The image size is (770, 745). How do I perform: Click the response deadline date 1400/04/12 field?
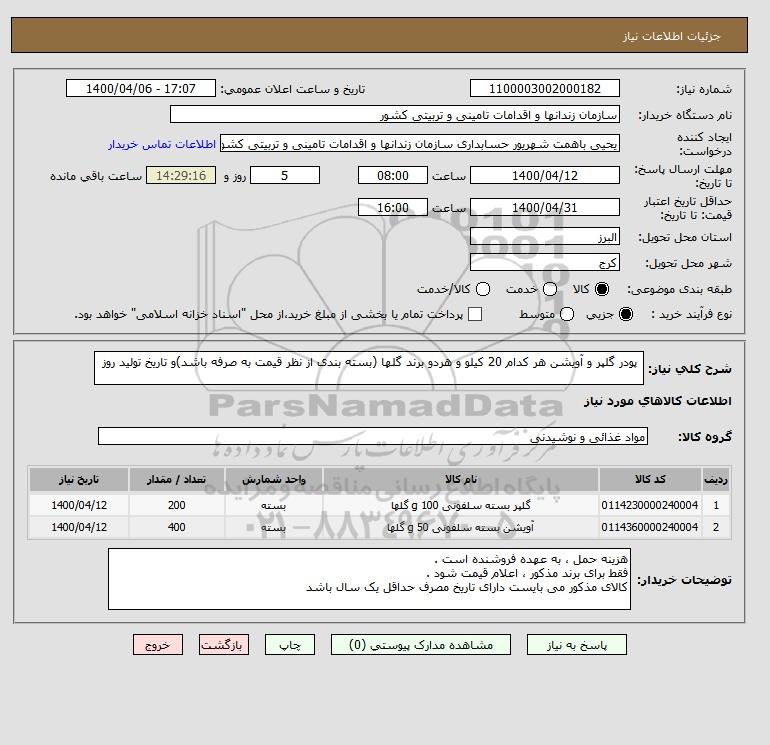tap(545, 175)
